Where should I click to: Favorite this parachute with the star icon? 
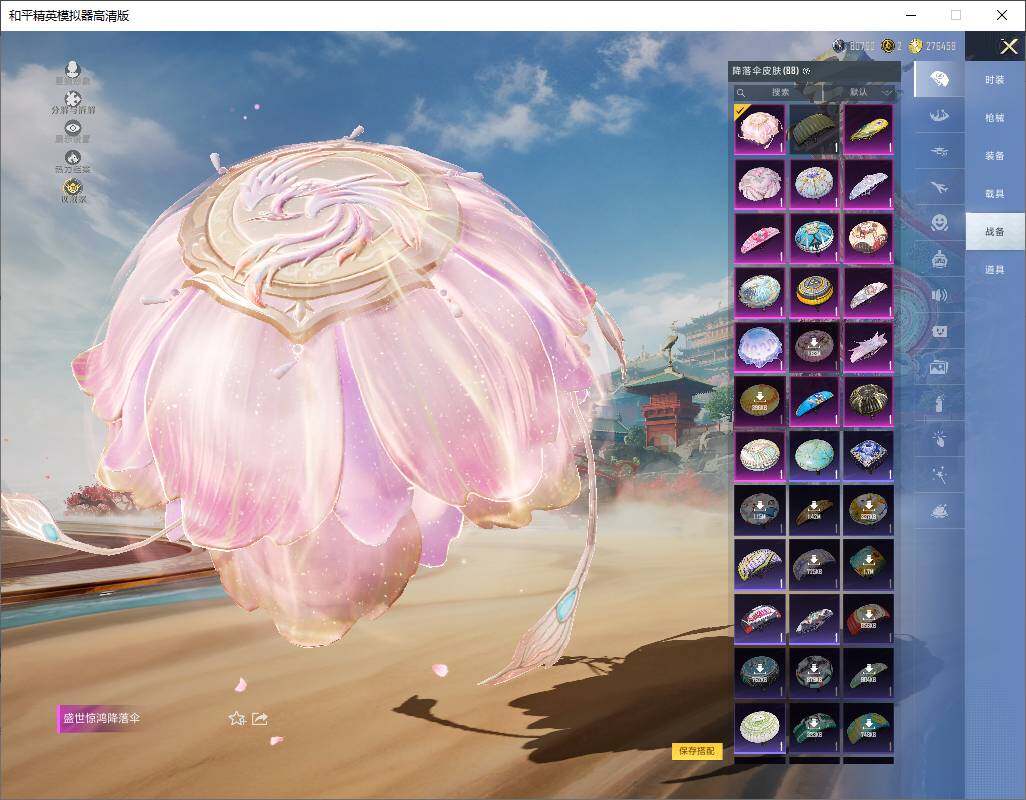pos(236,718)
